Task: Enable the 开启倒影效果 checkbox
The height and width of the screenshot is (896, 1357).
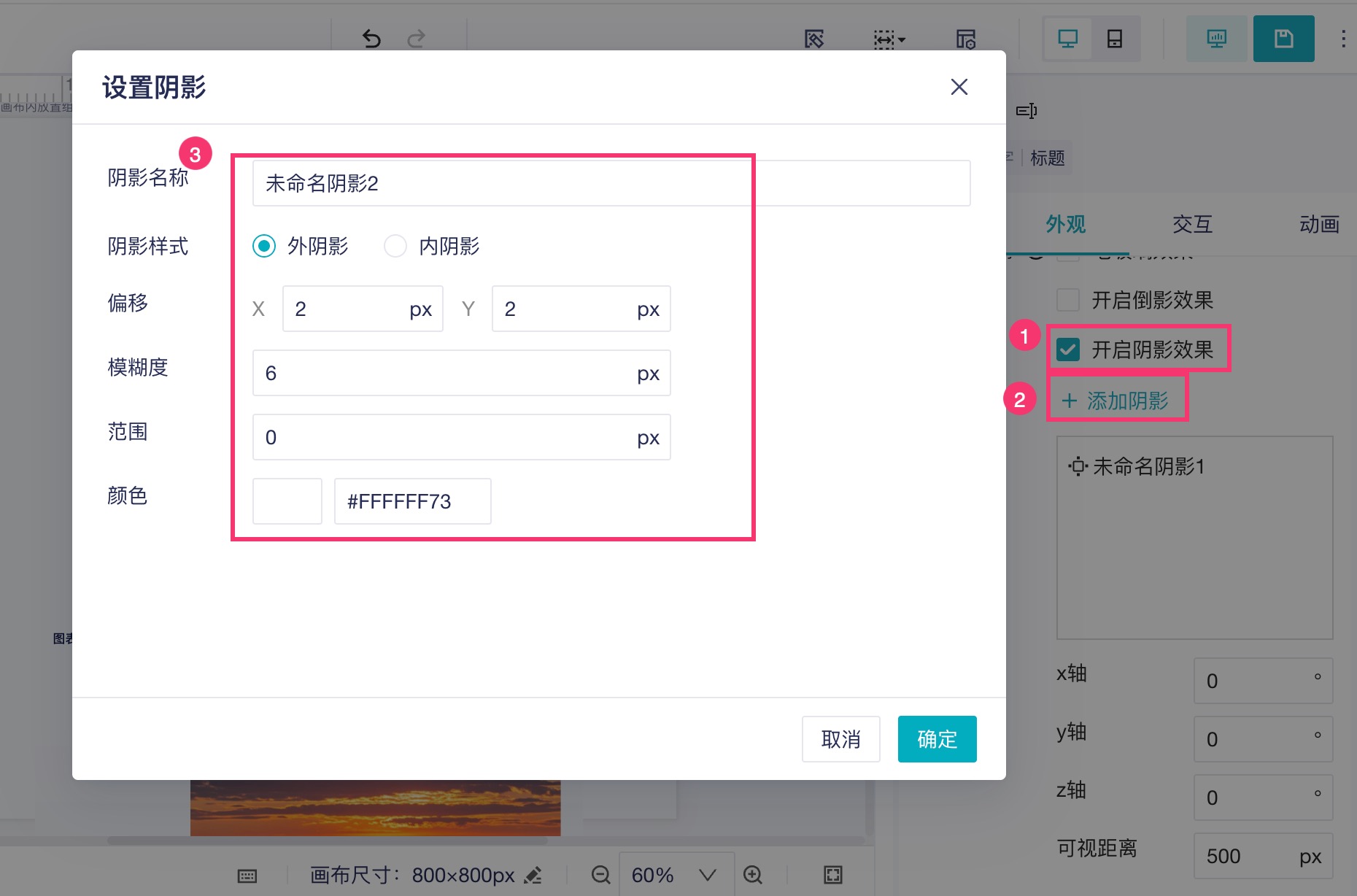Action: tap(1068, 300)
